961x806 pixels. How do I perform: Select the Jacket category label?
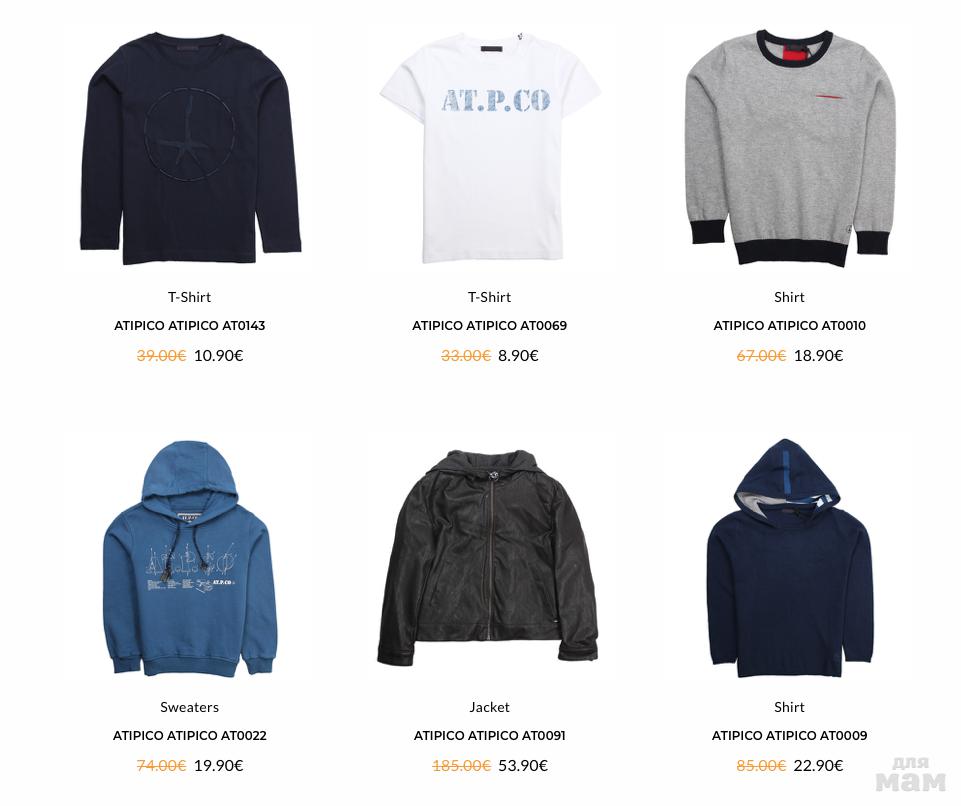tap(489, 707)
